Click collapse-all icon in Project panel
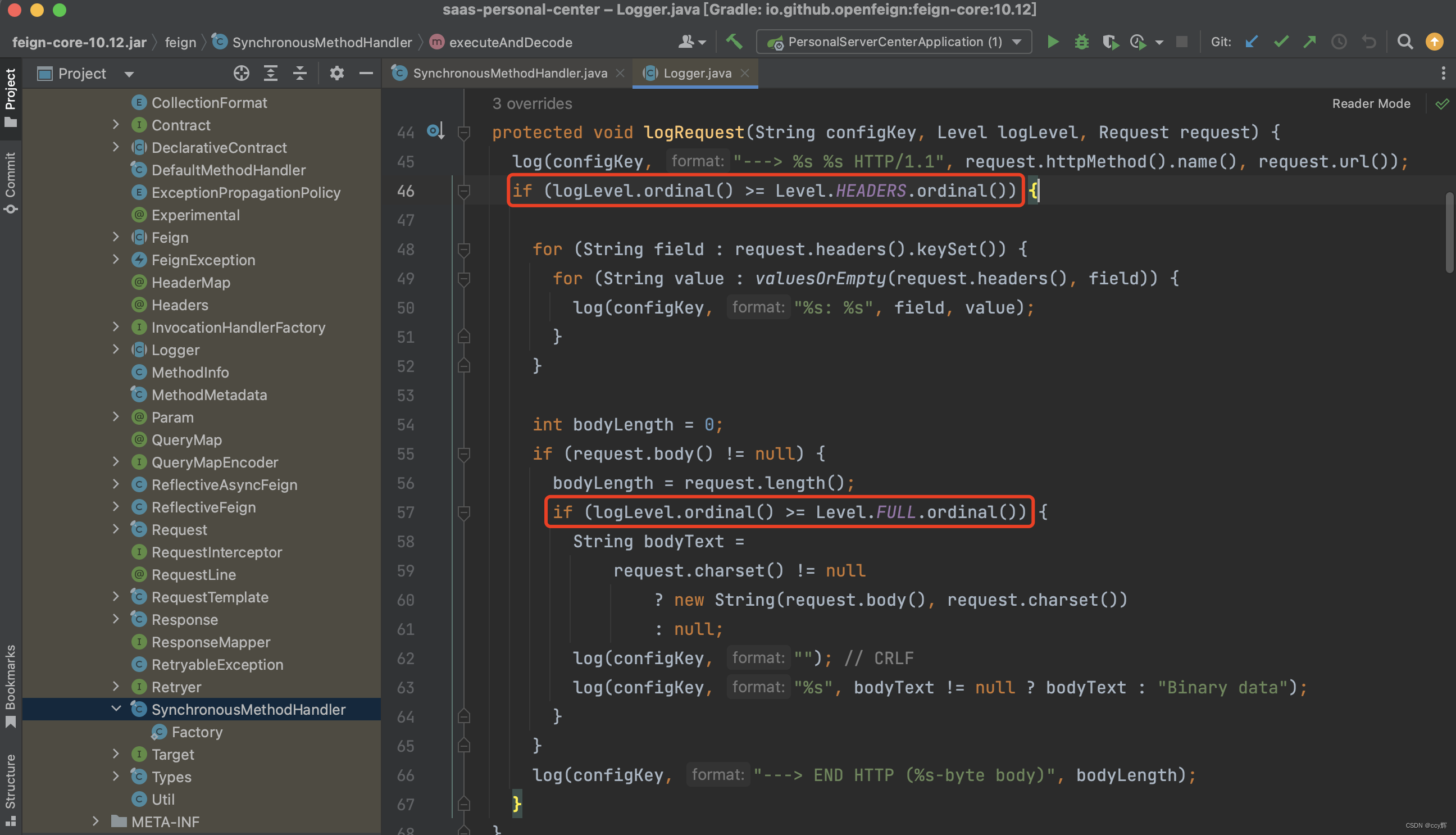 pyautogui.click(x=300, y=74)
